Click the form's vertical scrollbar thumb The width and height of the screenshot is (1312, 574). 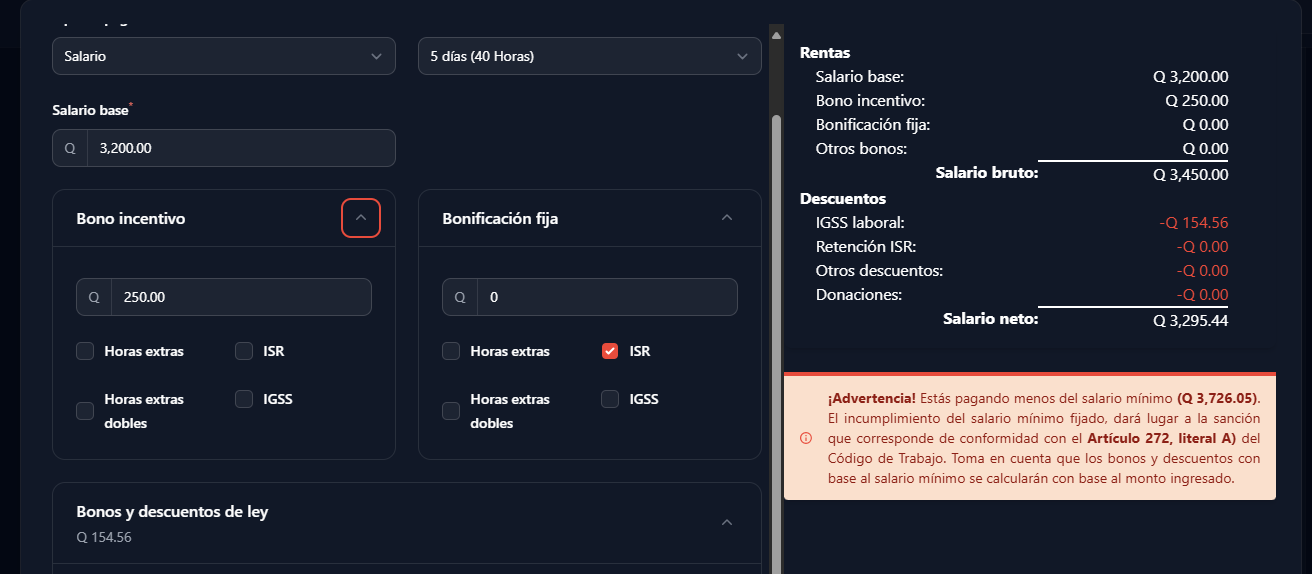(x=776, y=340)
